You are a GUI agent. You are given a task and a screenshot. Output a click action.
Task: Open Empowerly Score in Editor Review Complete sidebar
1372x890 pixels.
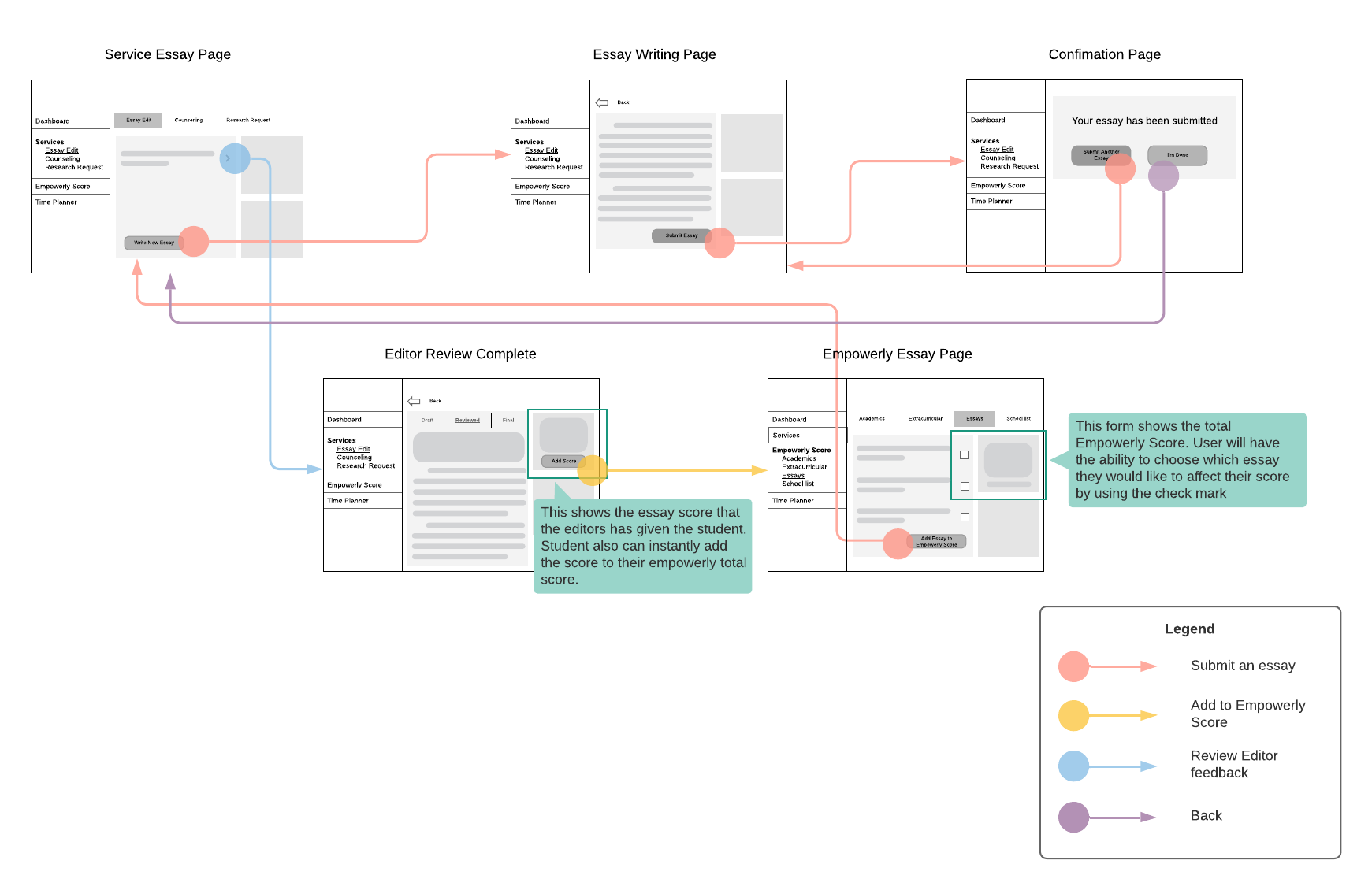[355, 485]
